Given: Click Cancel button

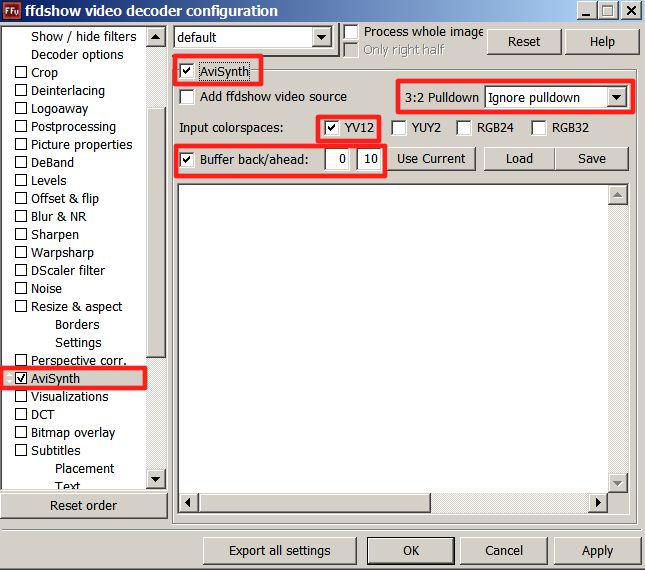Looking at the screenshot, I should (504, 551).
